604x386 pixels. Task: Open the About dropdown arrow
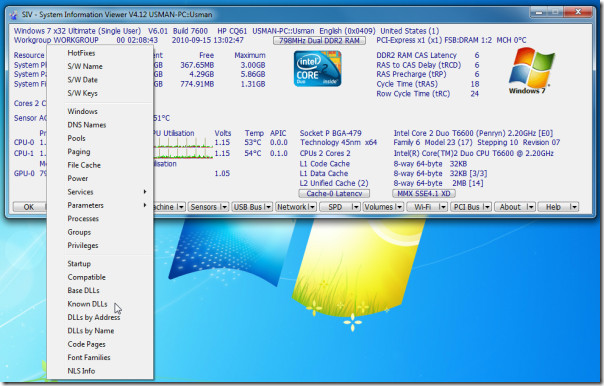click(x=531, y=207)
